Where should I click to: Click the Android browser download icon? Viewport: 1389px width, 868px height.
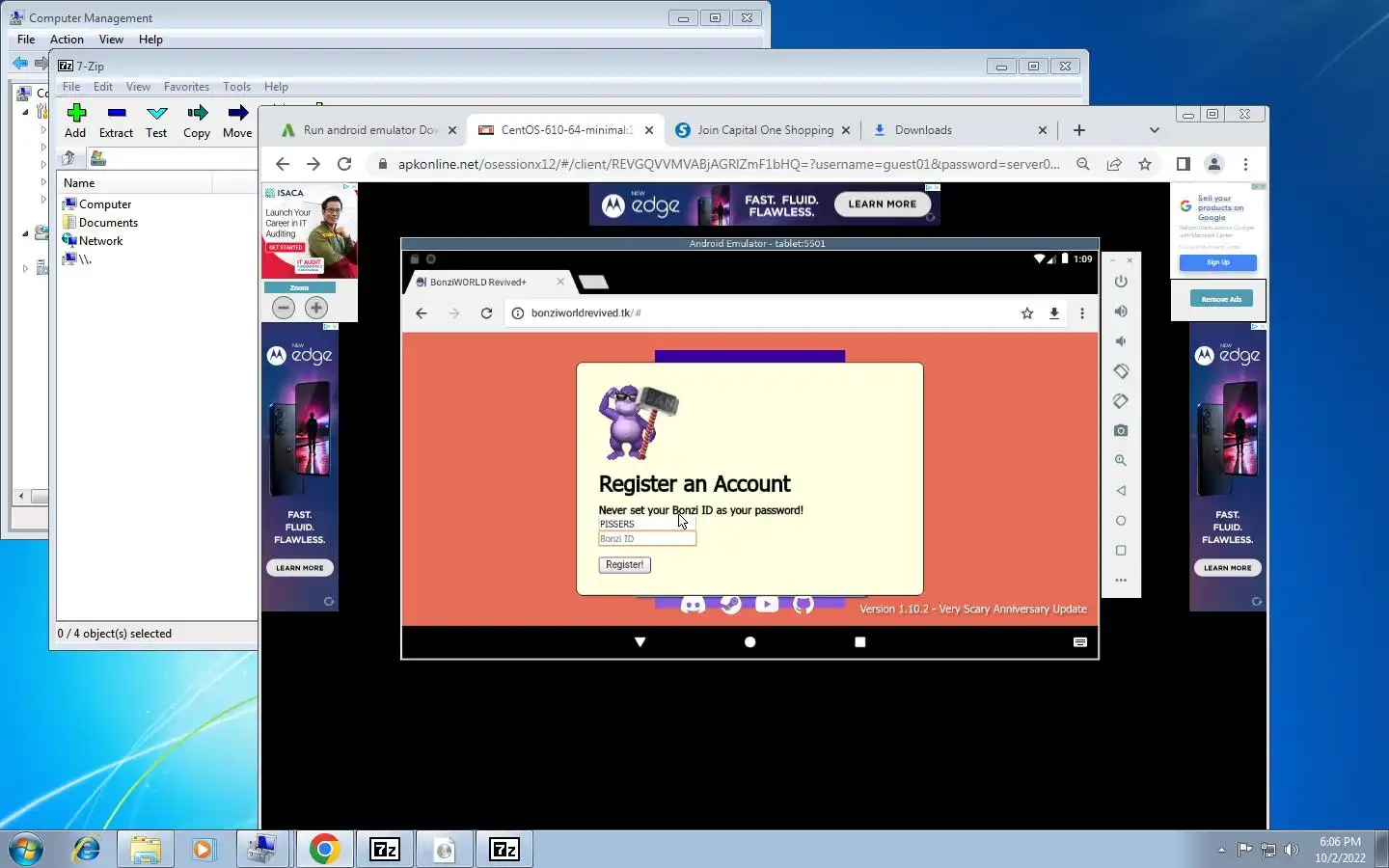tap(1054, 313)
